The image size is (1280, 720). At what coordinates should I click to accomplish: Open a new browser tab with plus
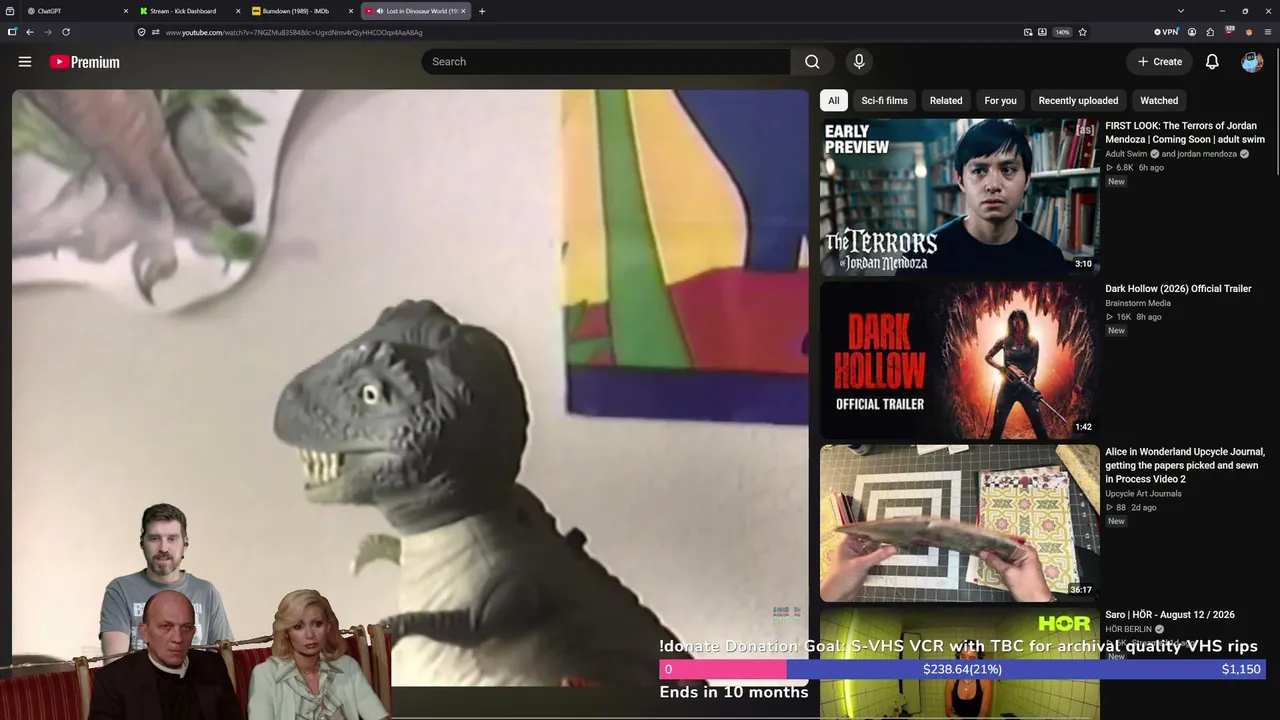tap(482, 11)
